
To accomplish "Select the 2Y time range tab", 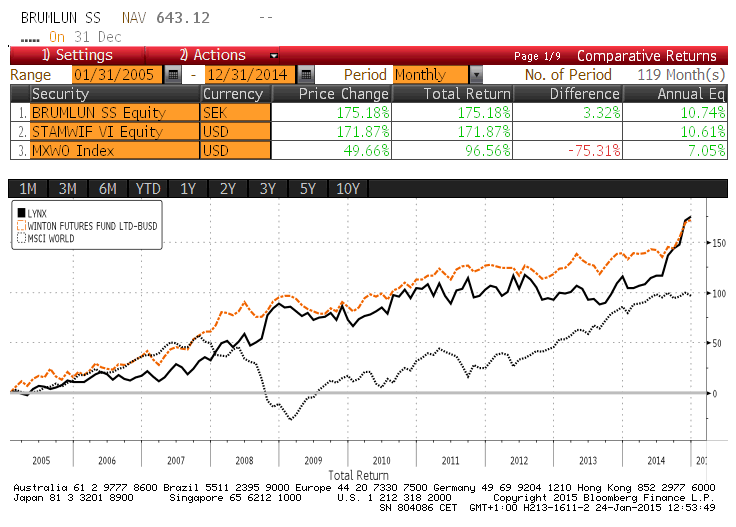I will tap(228, 189).
